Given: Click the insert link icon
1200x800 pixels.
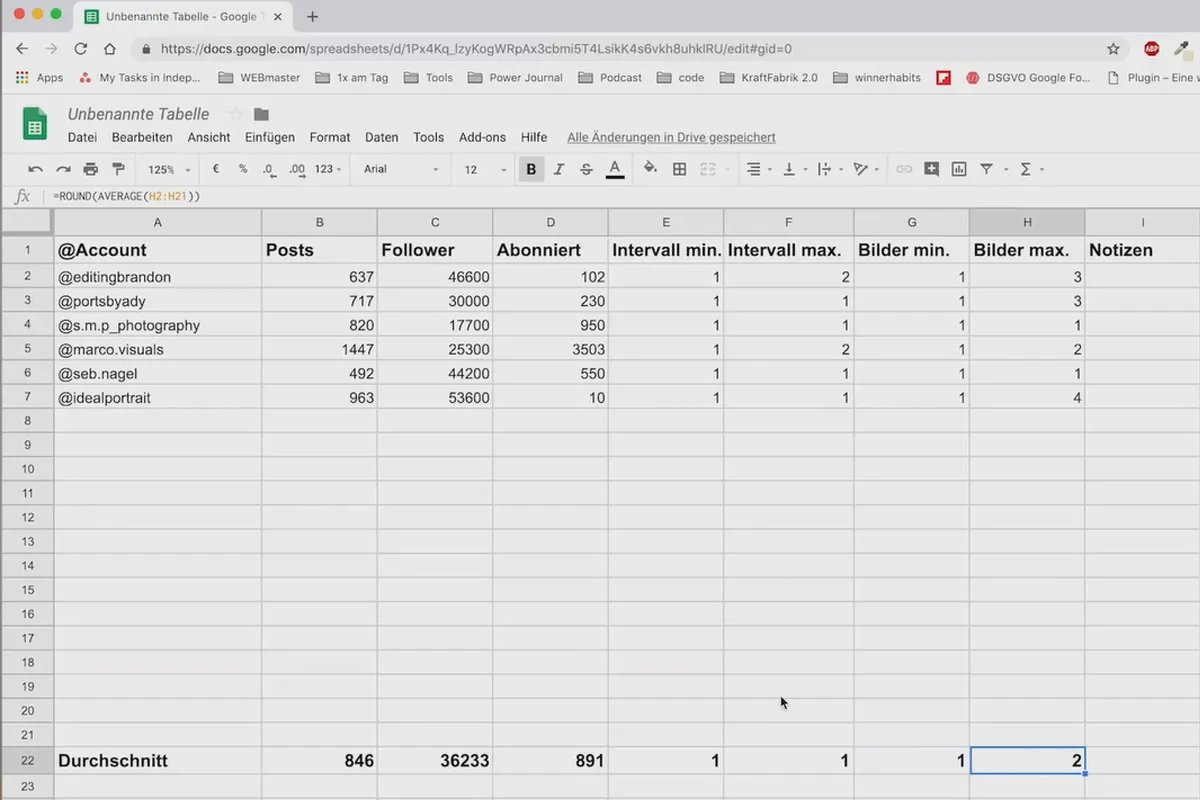Looking at the screenshot, I should point(904,169).
